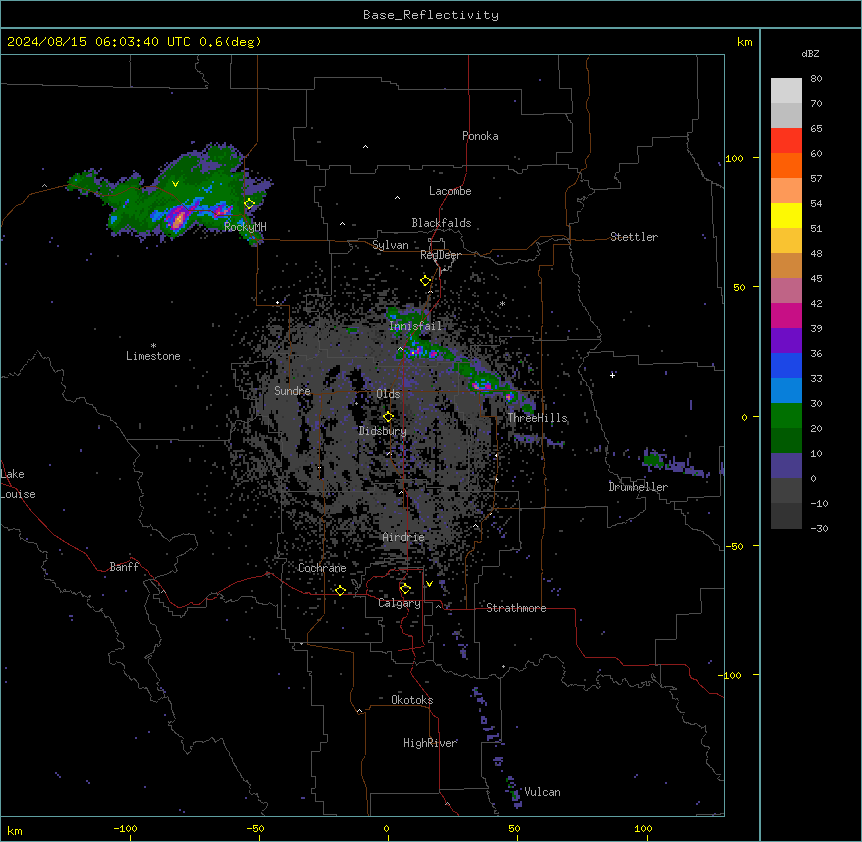Select the yellow V marker in the RockyMH storm
862x842 pixels.
click(x=175, y=184)
